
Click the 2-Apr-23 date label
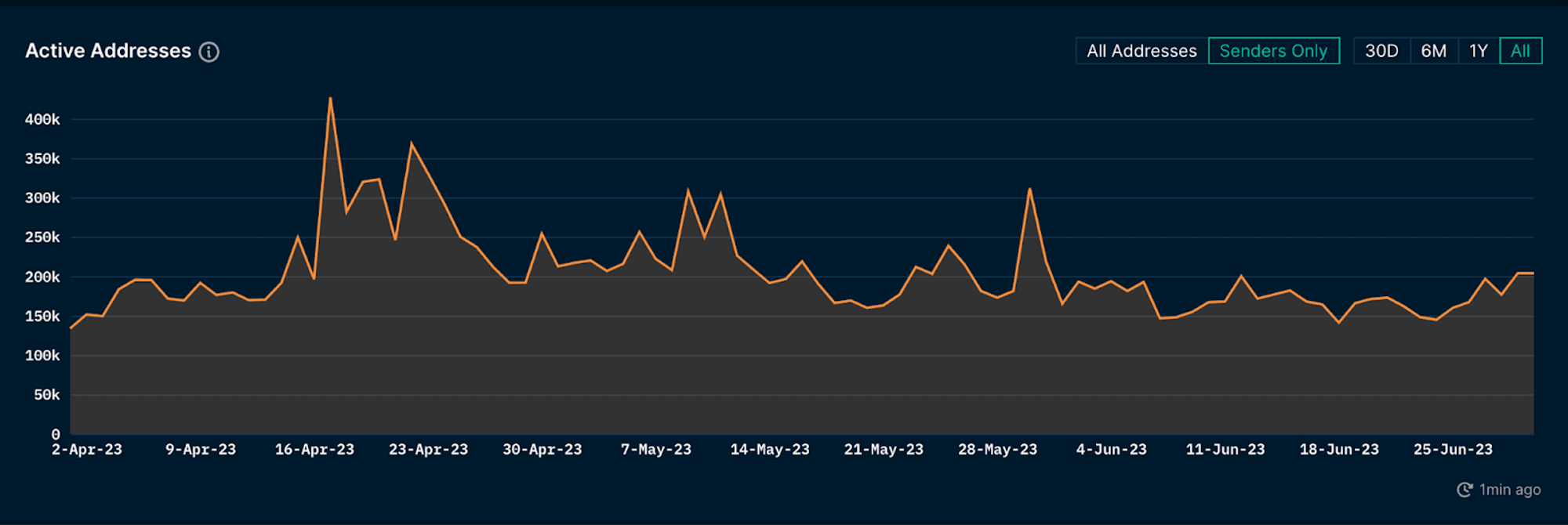(87, 450)
